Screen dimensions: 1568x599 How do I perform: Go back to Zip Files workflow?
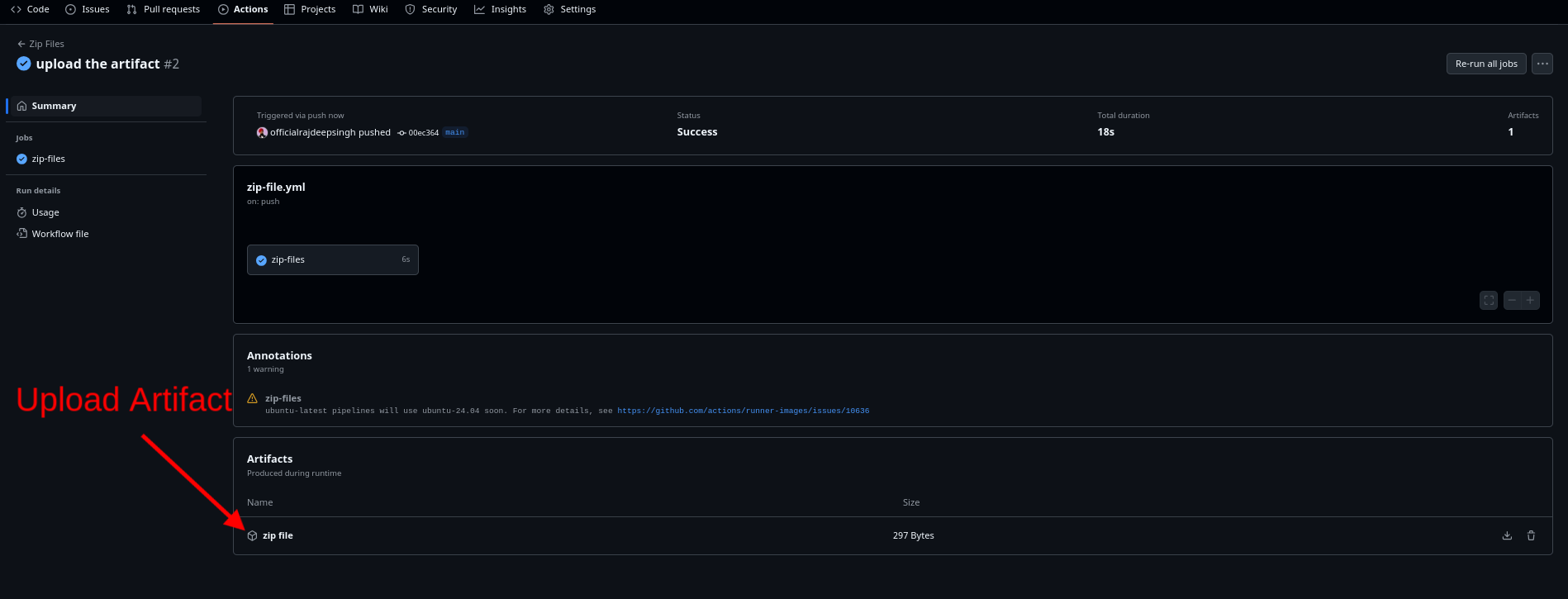tap(41, 44)
